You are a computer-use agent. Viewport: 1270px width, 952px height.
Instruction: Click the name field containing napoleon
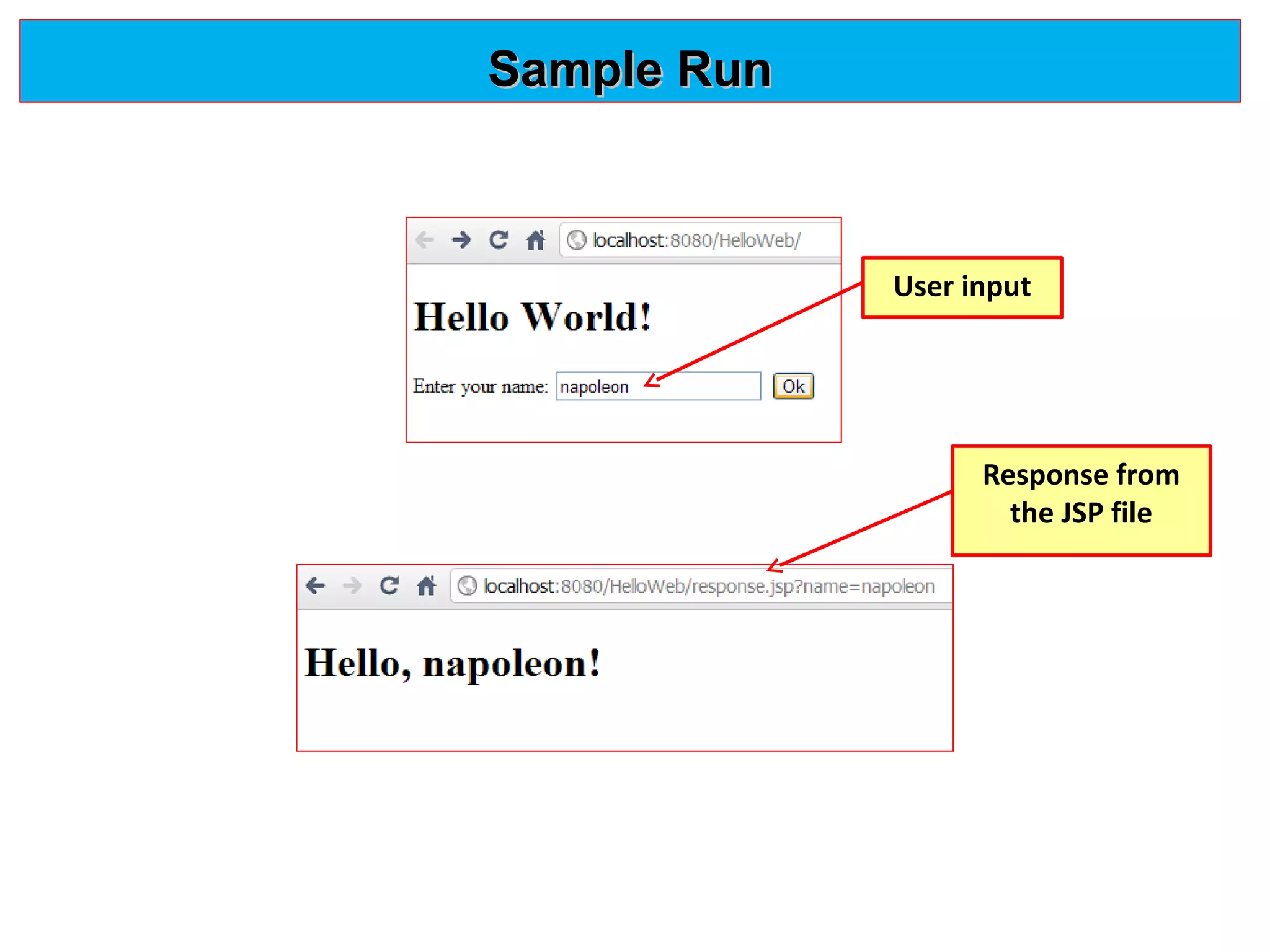[659, 386]
